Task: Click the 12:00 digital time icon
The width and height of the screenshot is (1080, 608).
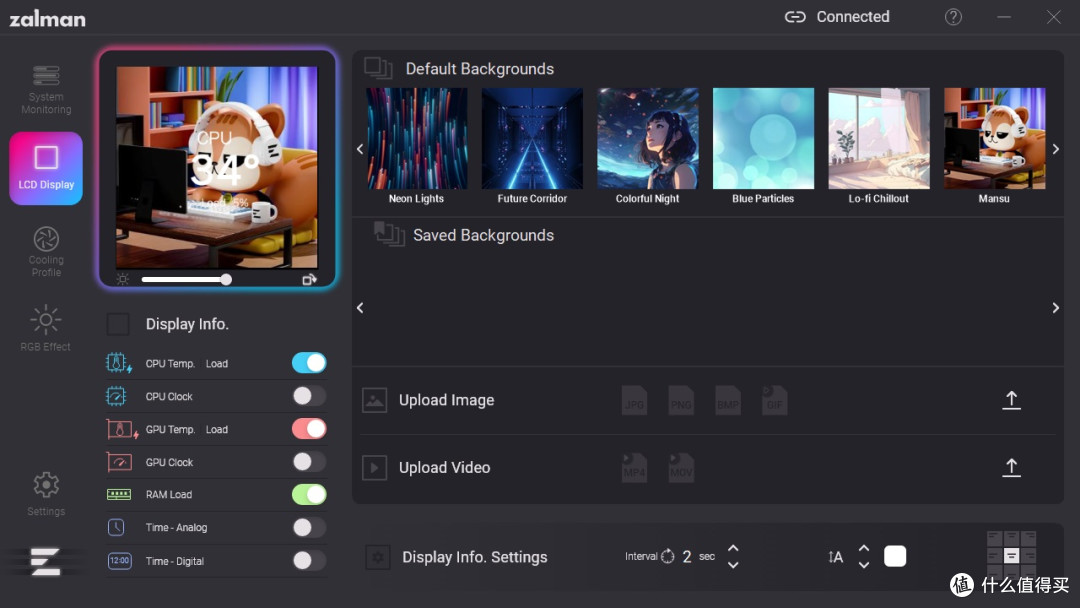Action: 119,560
